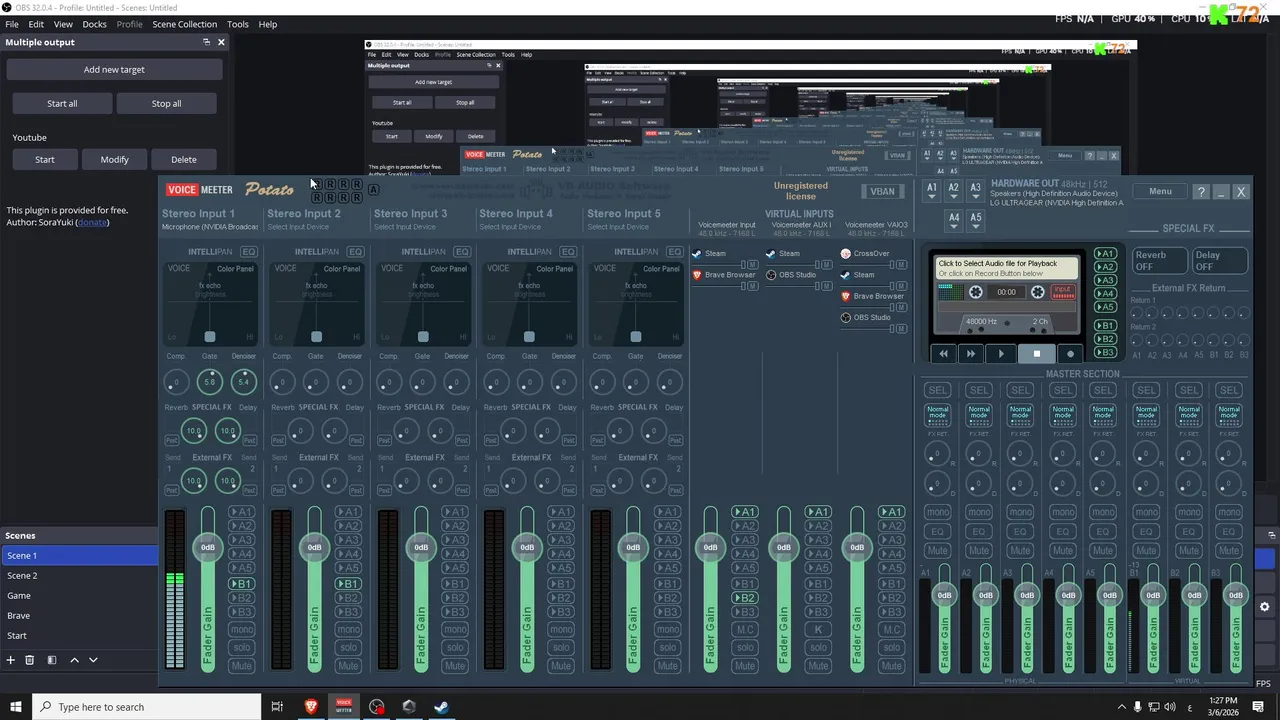Click A1 master bus fader knob
1280x720 pixels.
click(x=944, y=595)
